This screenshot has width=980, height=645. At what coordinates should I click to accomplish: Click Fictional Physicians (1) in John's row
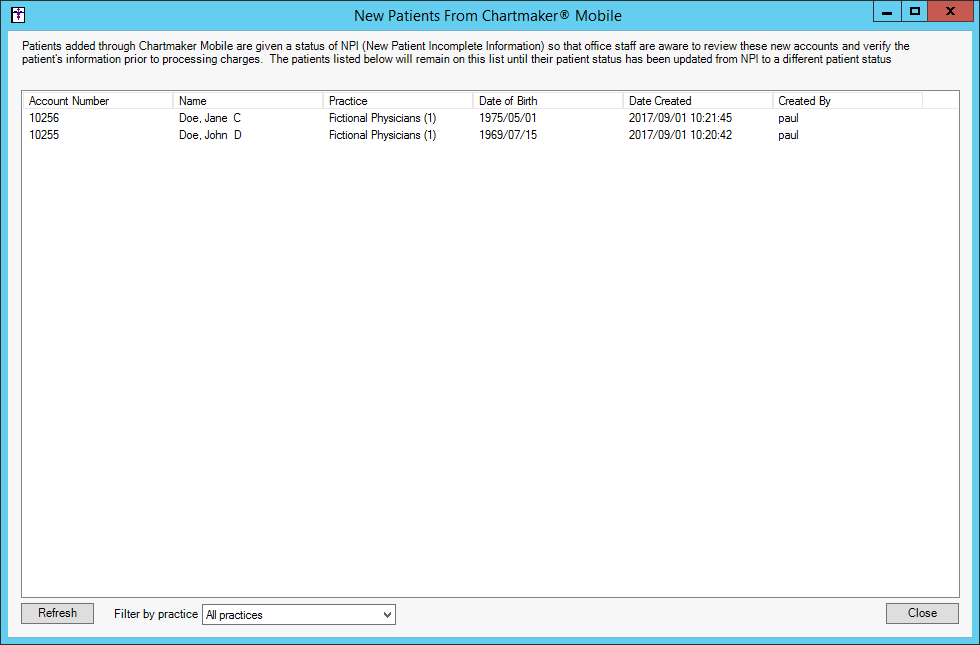(382, 135)
